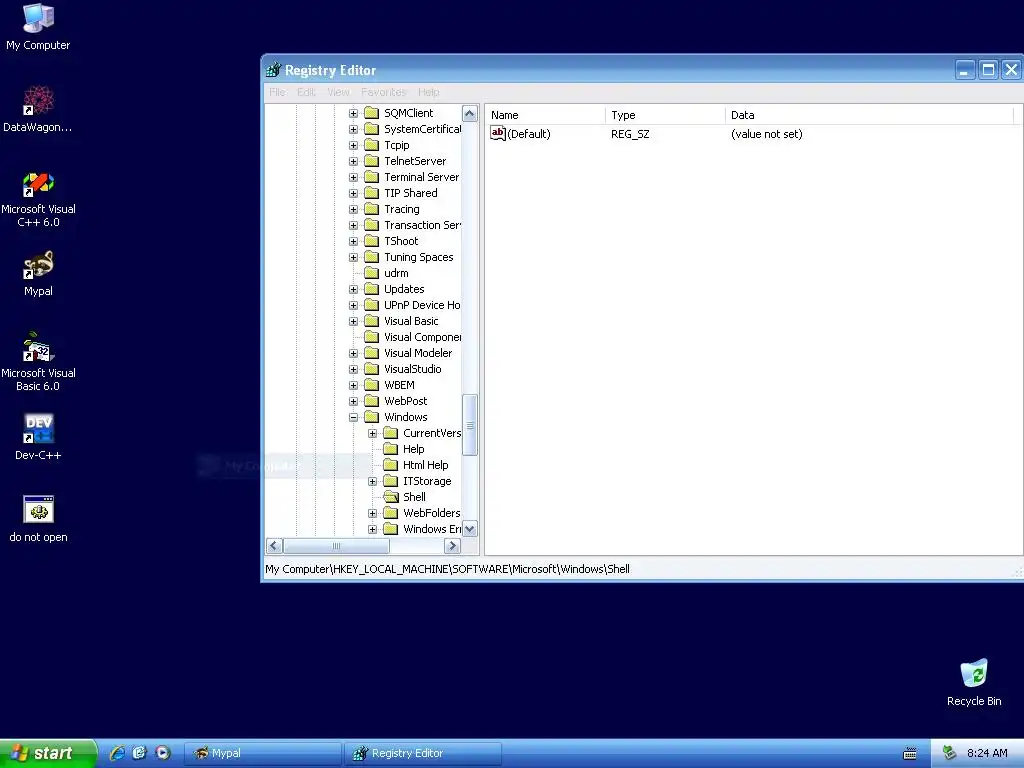Expand the WebFolders key
The height and width of the screenshot is (768, 1024).
pyautogui.click(x=372, y=513)
